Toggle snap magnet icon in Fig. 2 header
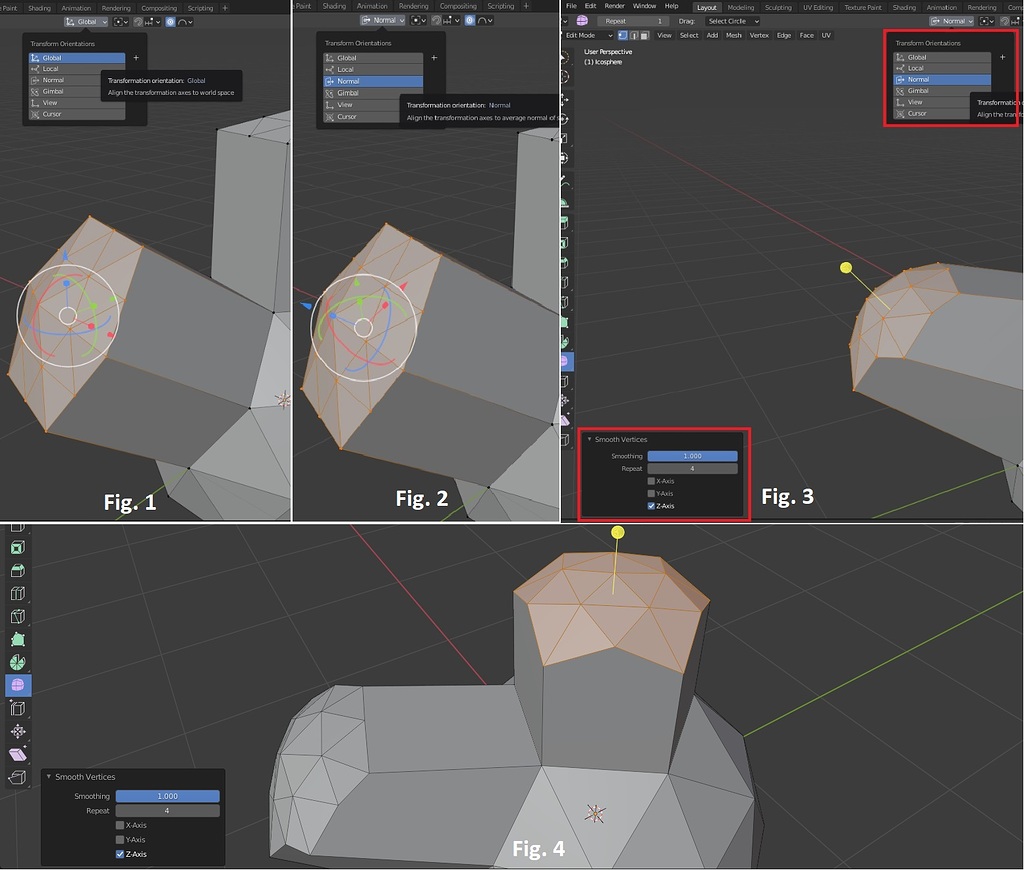Image resolution: width=1024 pixels, height=870 pixels. [436, 21]
